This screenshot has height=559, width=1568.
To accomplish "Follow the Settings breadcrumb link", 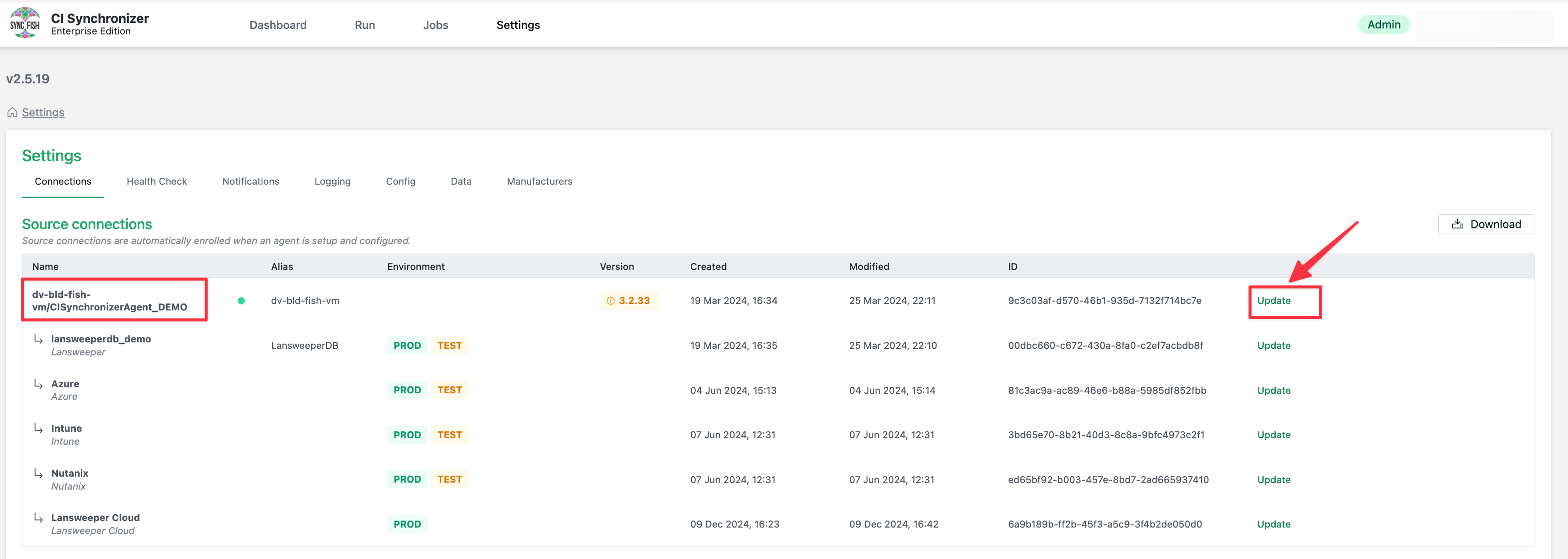I will click(x=42, y=113).
